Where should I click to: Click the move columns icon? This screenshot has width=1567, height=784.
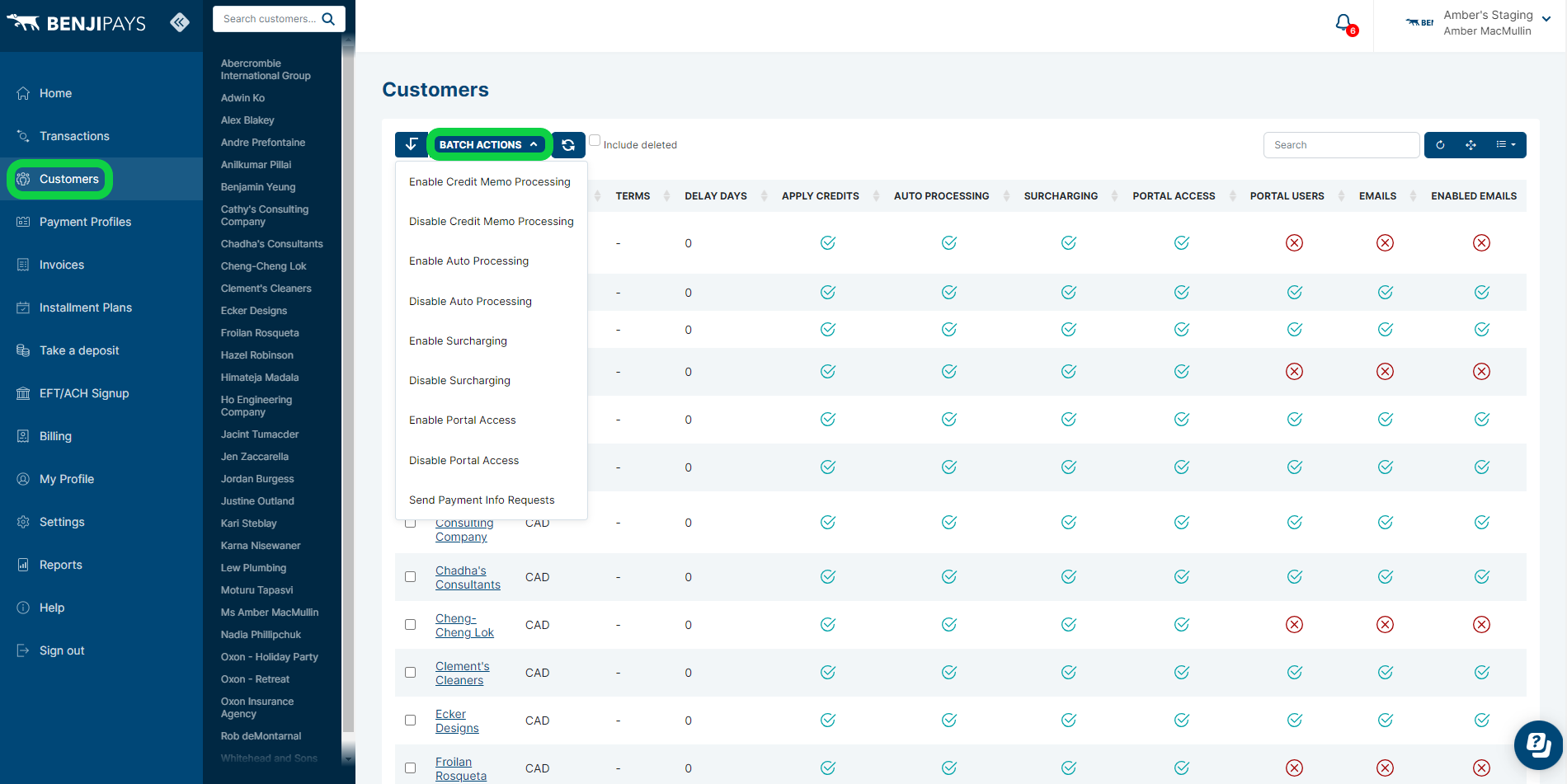[x=1471, y=145]
